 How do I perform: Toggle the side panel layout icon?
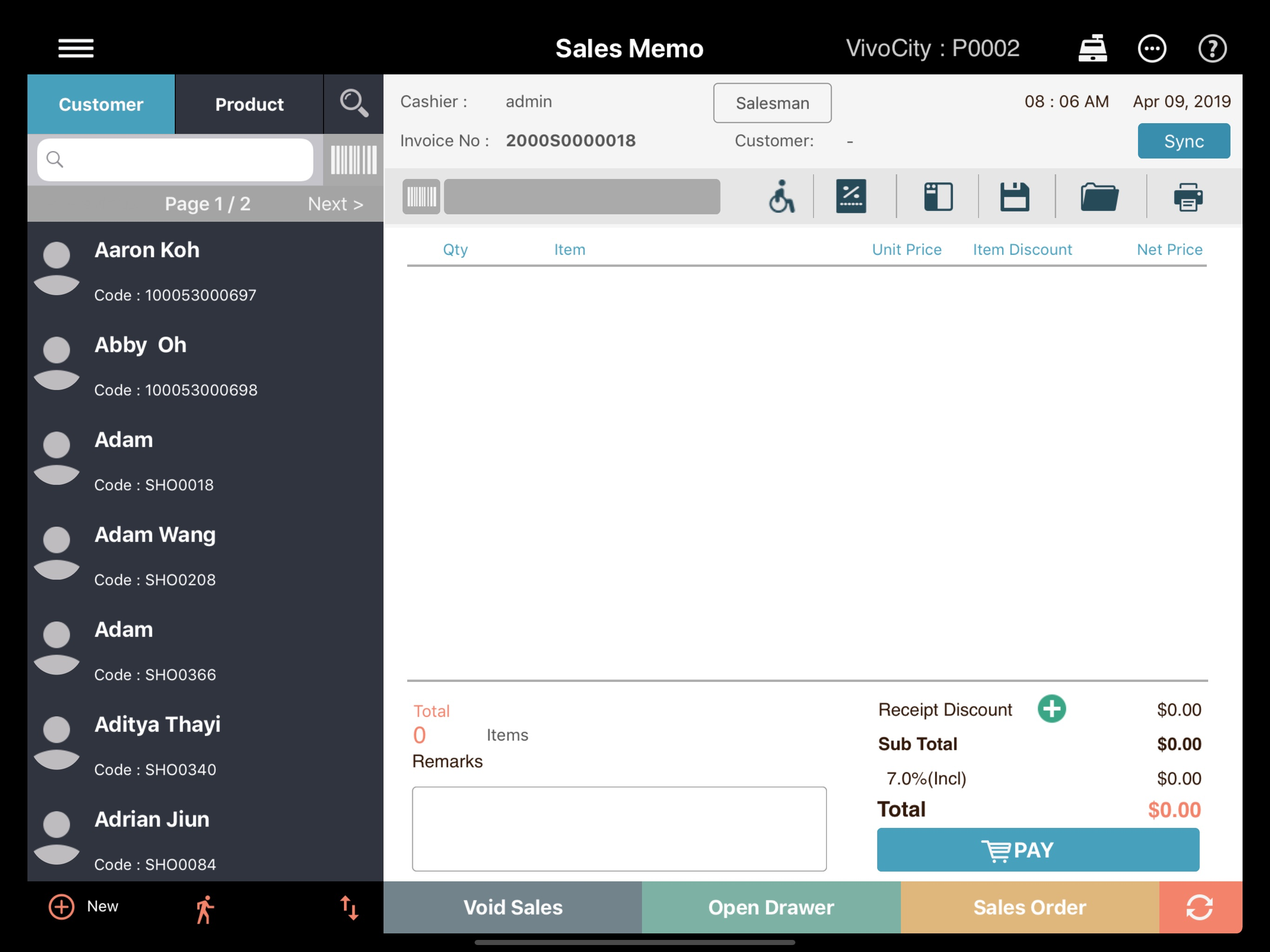point(938,196)
